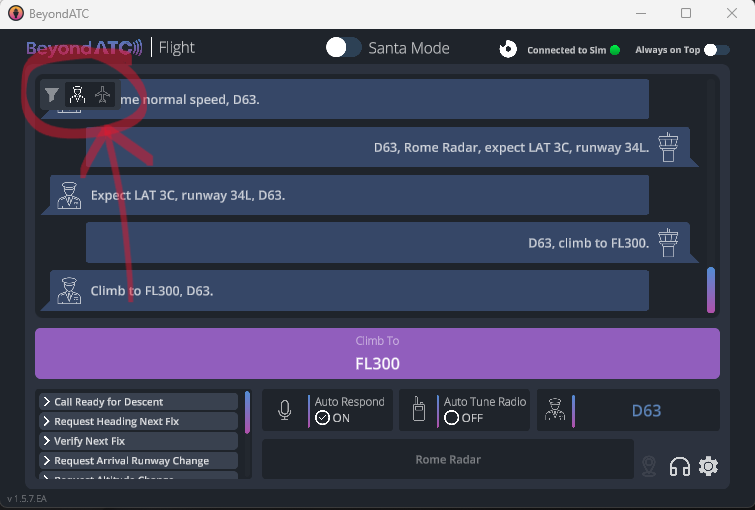755x510 pixels.
Task: Click the chat log scrollbar thumb
Action: point(711,290)
